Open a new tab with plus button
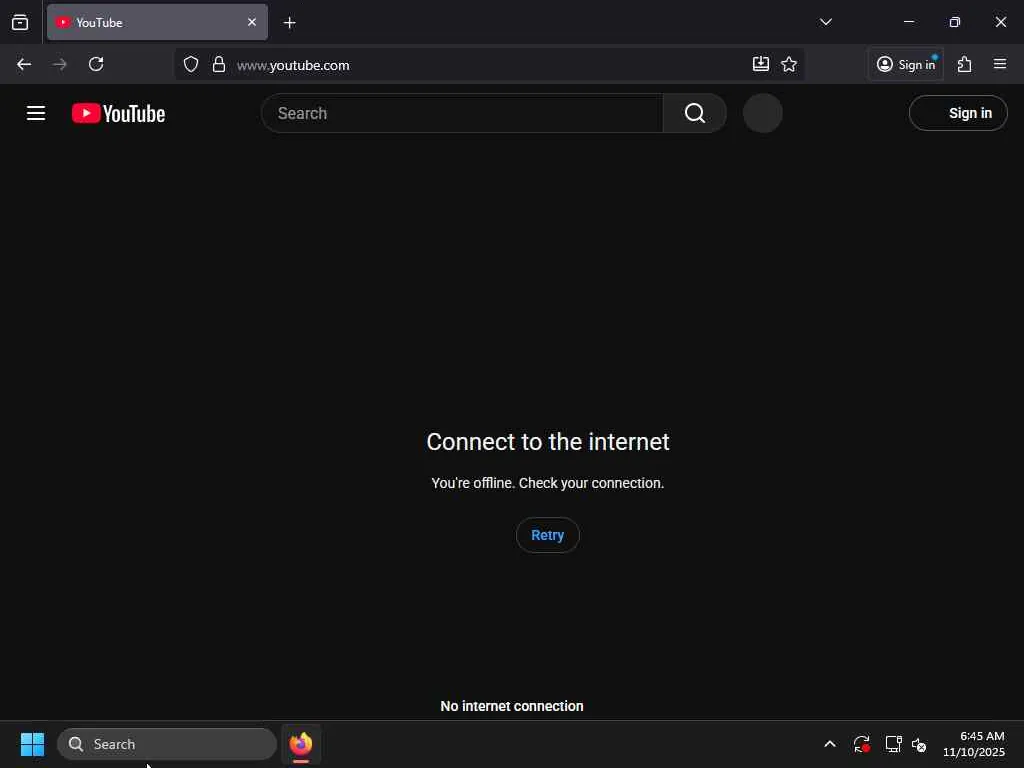 click(289, 23)
